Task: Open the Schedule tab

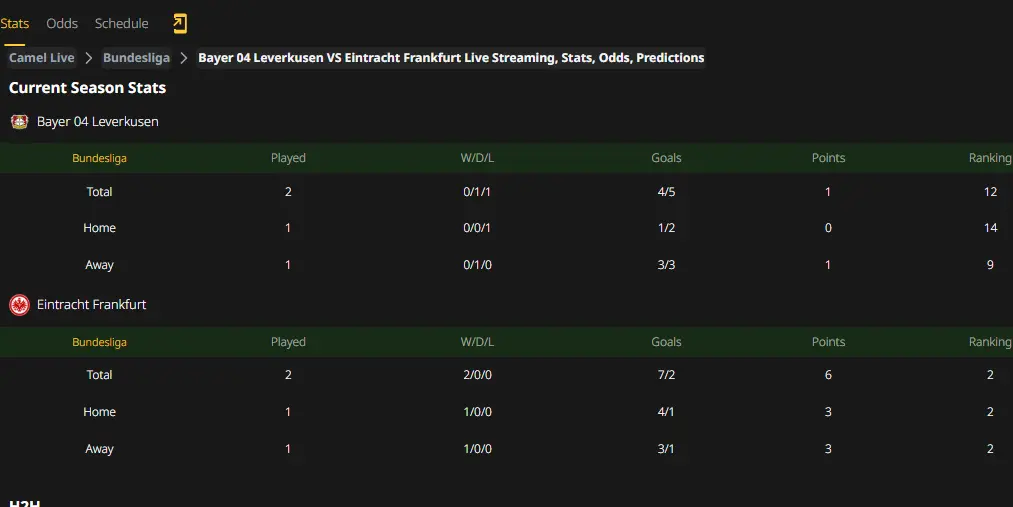Action: (121, 24)
